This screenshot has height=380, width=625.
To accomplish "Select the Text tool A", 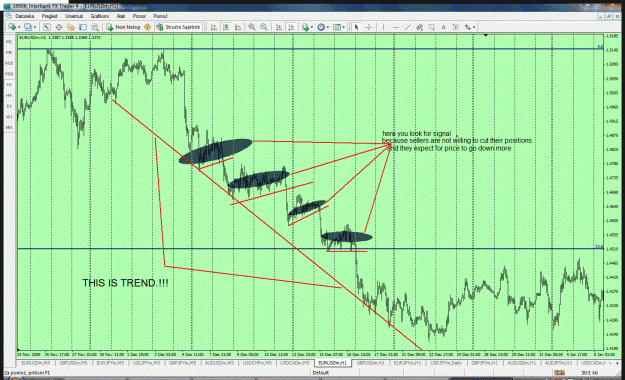I will coord(443,27).
